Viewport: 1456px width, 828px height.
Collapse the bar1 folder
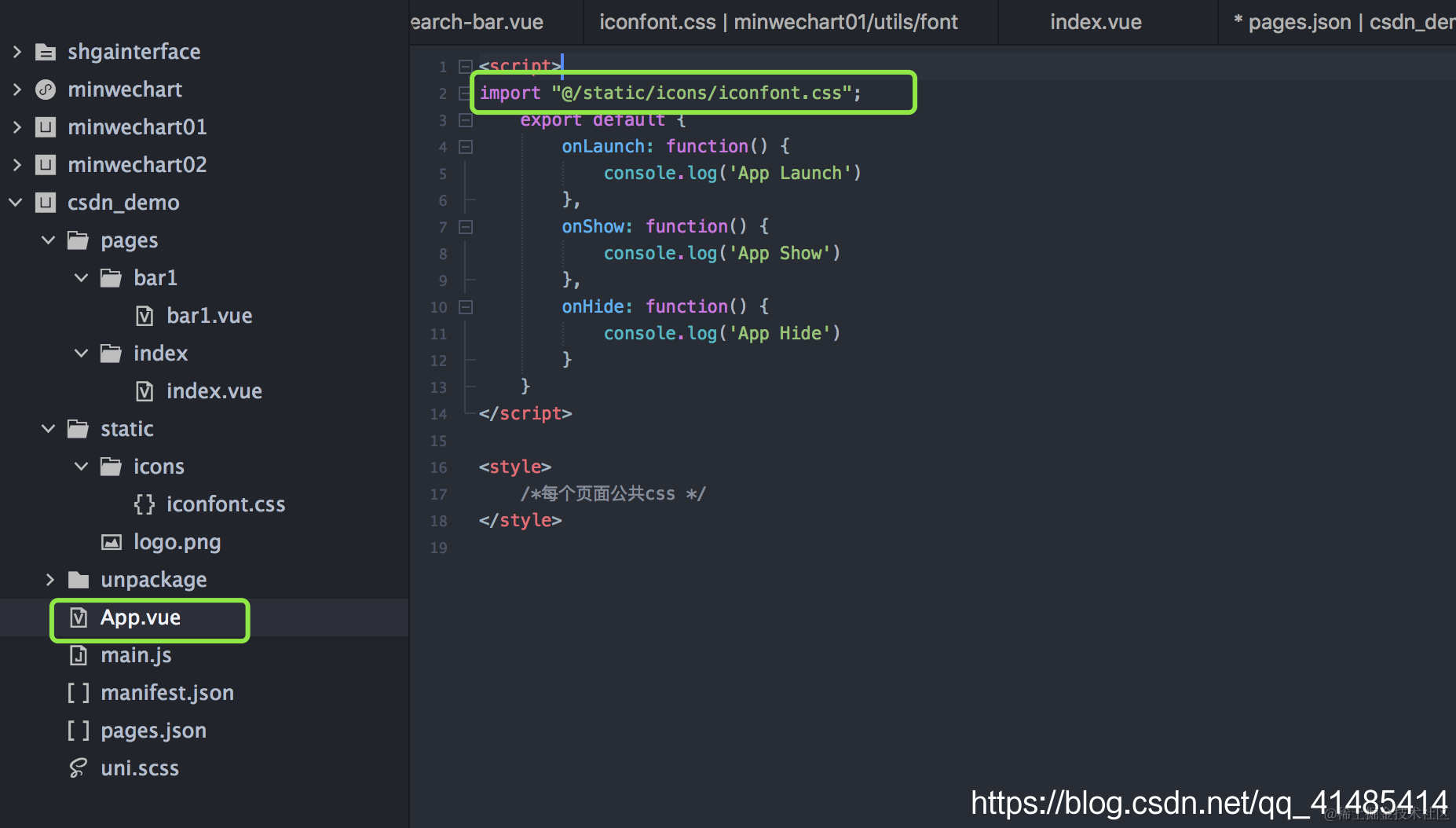pyautogui.click(x=82, y=278)
